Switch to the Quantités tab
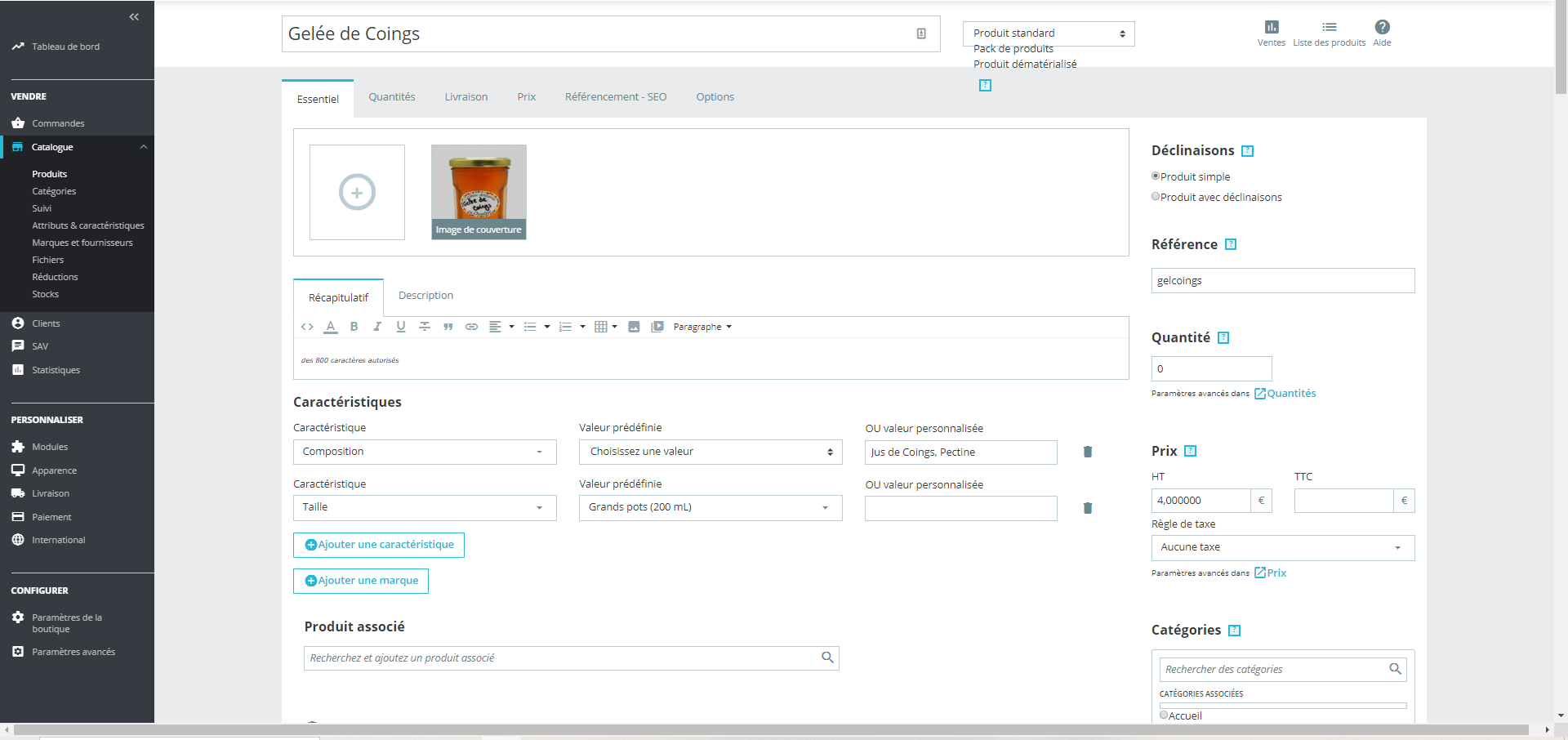 392,97
